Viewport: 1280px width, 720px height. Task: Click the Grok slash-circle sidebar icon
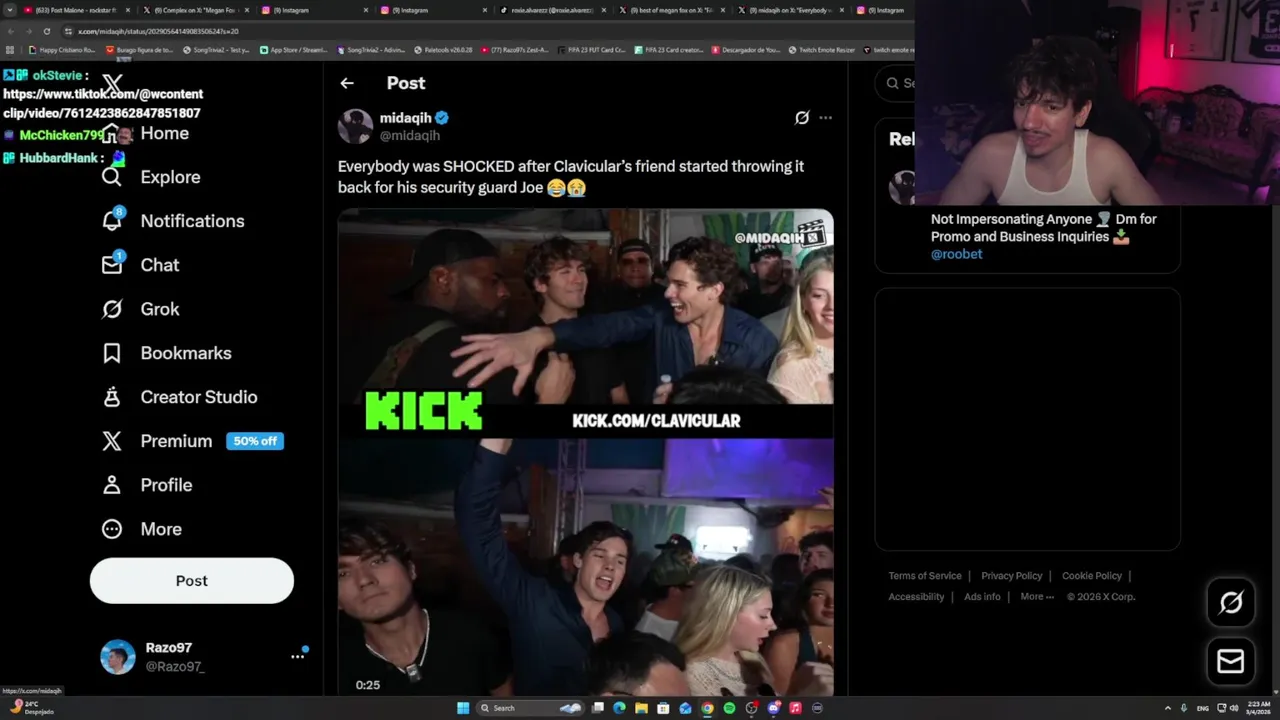[x=112, y=309]
